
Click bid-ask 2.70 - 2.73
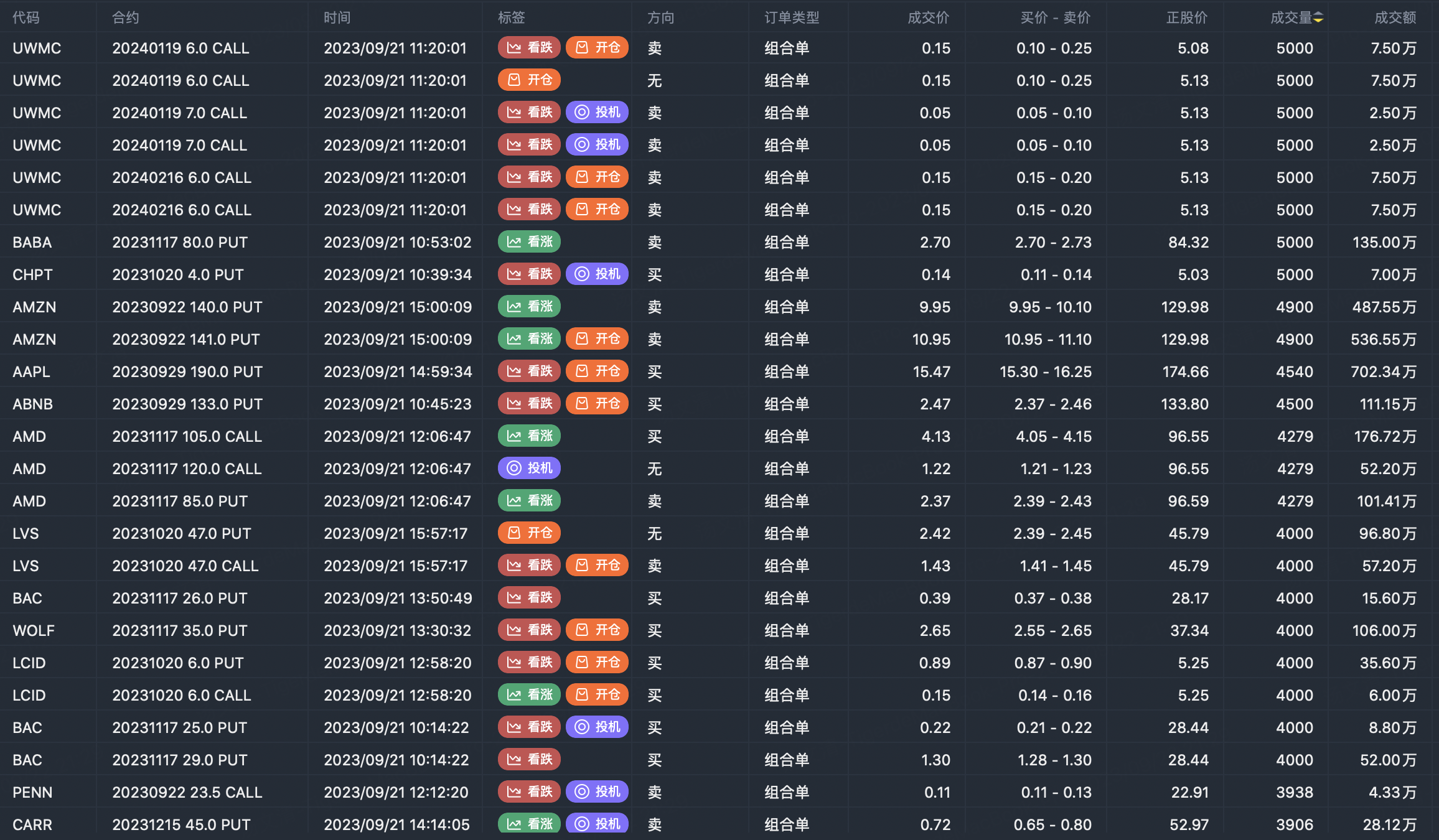pyautogui.click(x=1053, y=242)
